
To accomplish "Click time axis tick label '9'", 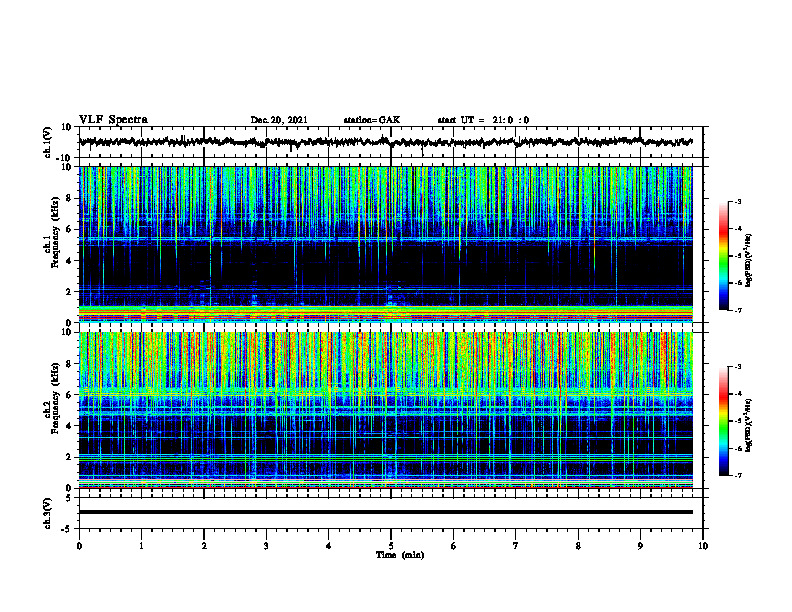I will point(640,546).
